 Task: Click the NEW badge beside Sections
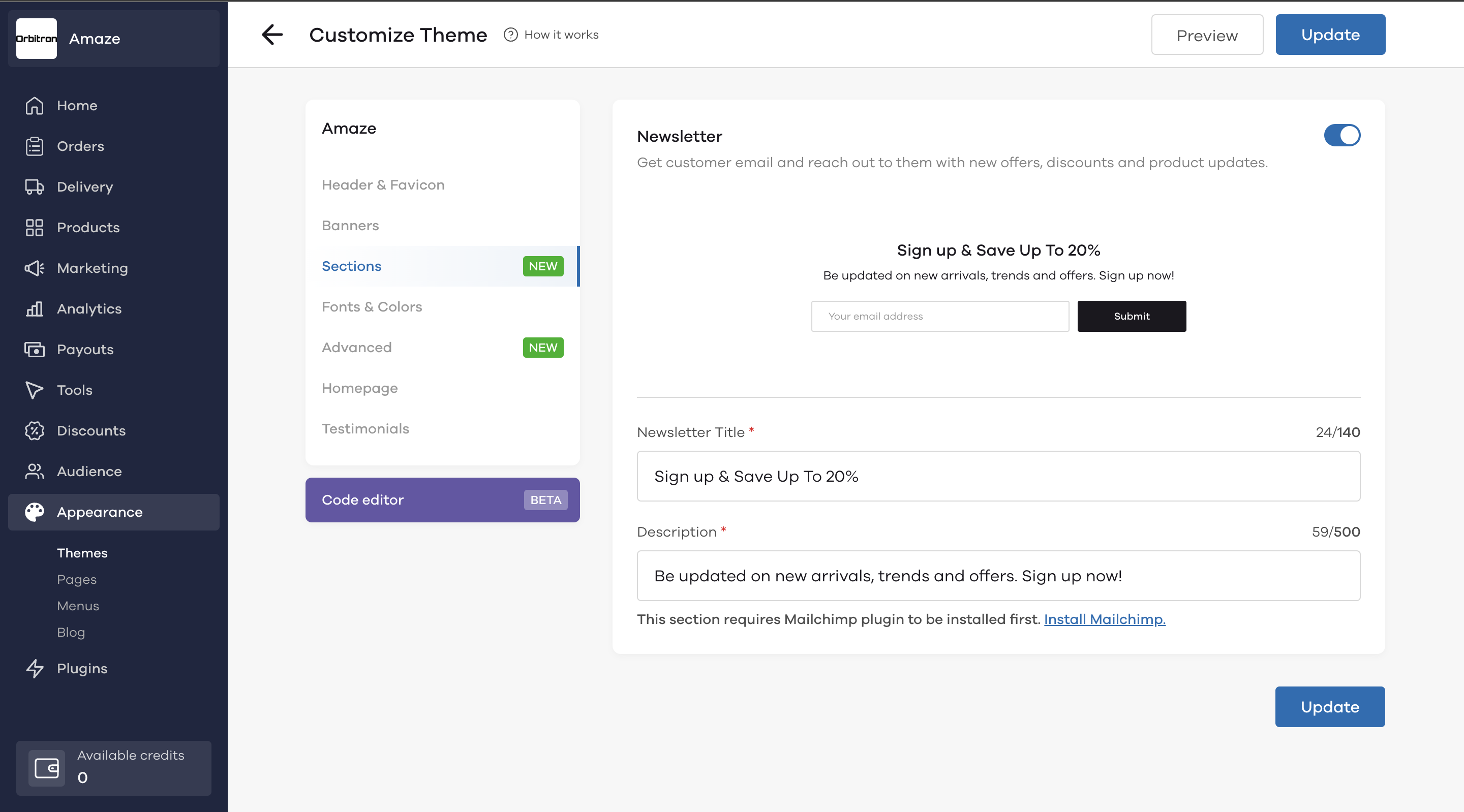tap(543, 266)
